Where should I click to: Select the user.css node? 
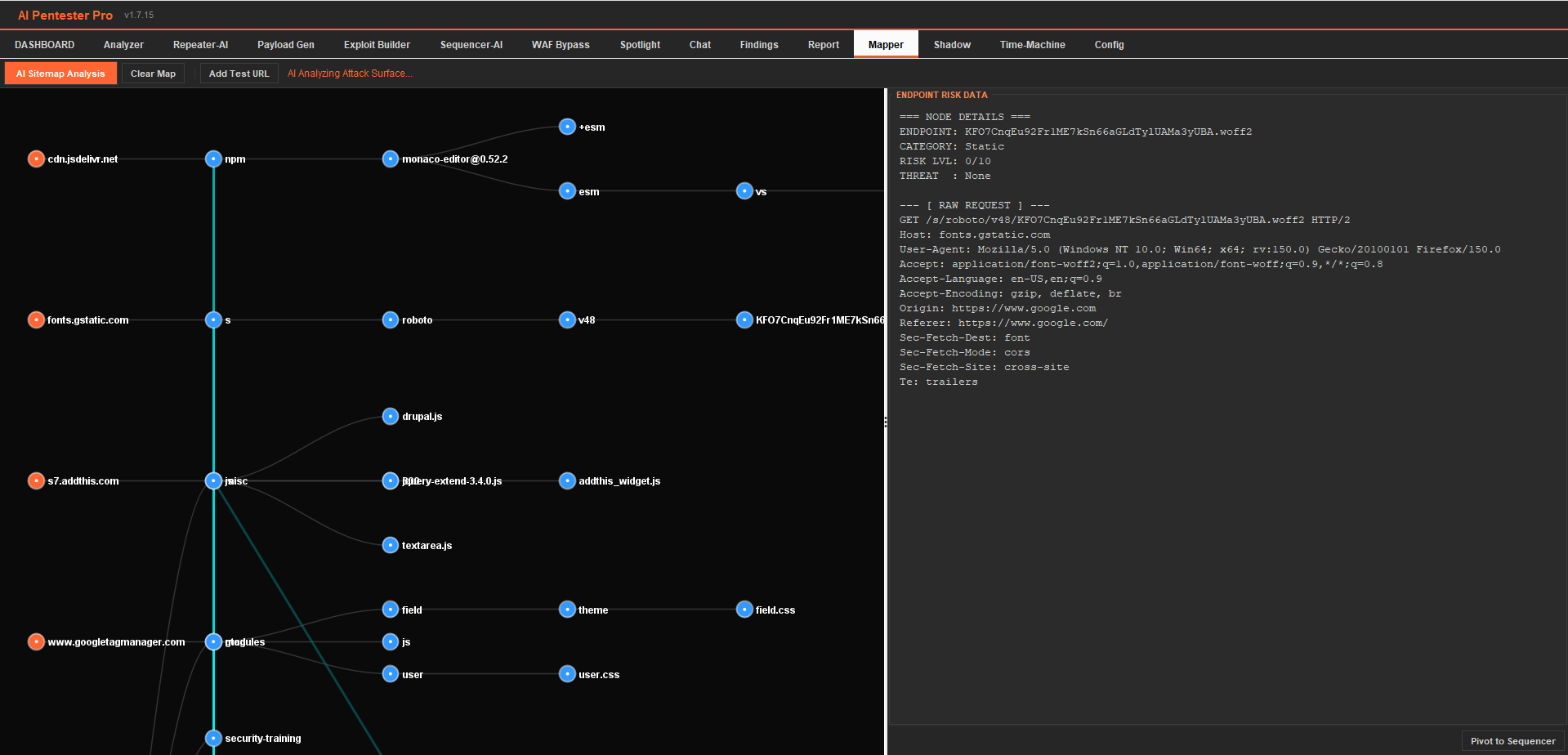click(567, 674)
